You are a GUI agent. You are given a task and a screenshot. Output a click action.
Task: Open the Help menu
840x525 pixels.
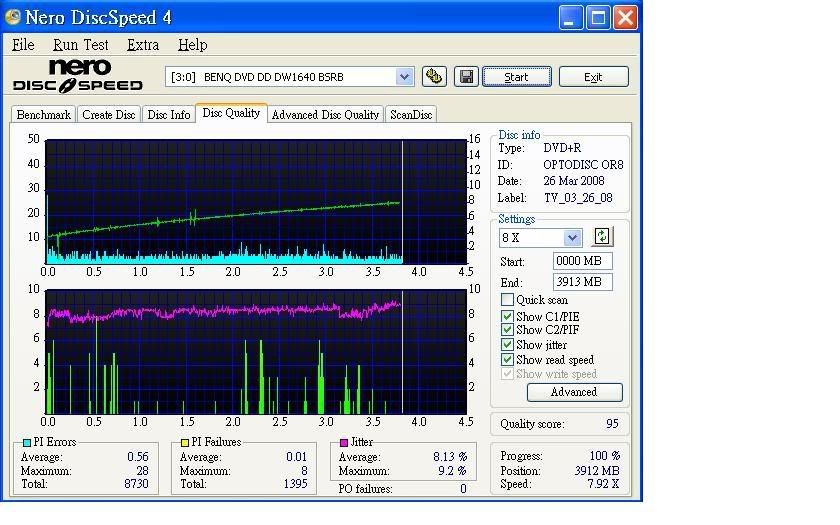click(193, 45)
